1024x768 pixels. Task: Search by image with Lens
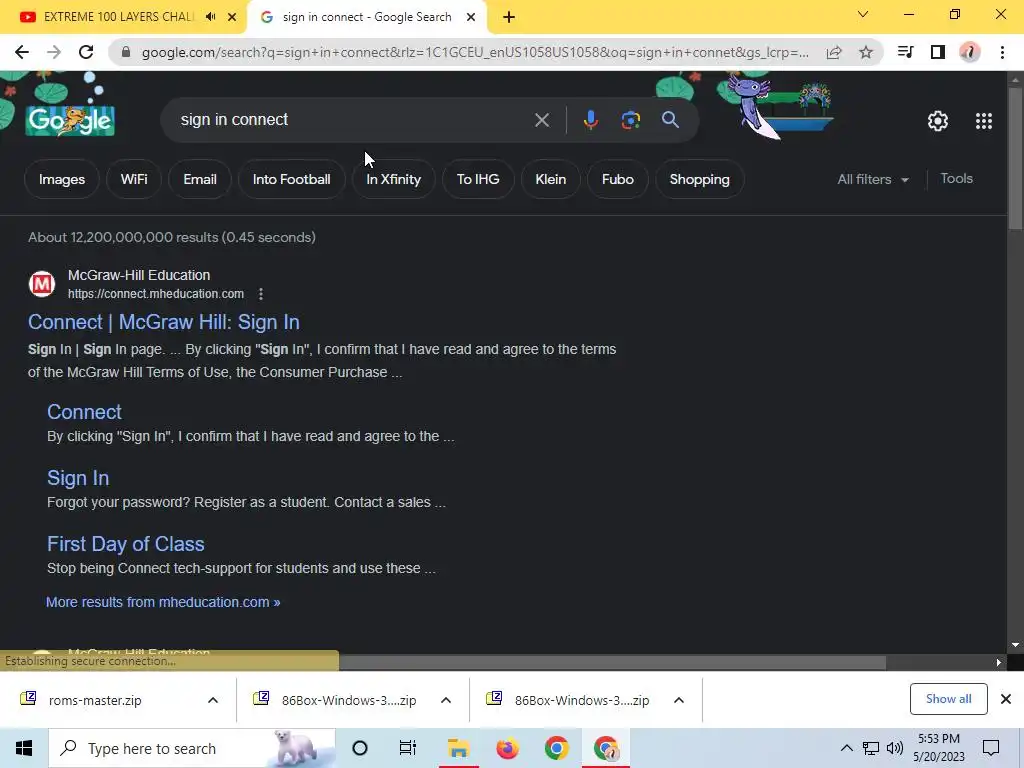(x=630, y=120)
